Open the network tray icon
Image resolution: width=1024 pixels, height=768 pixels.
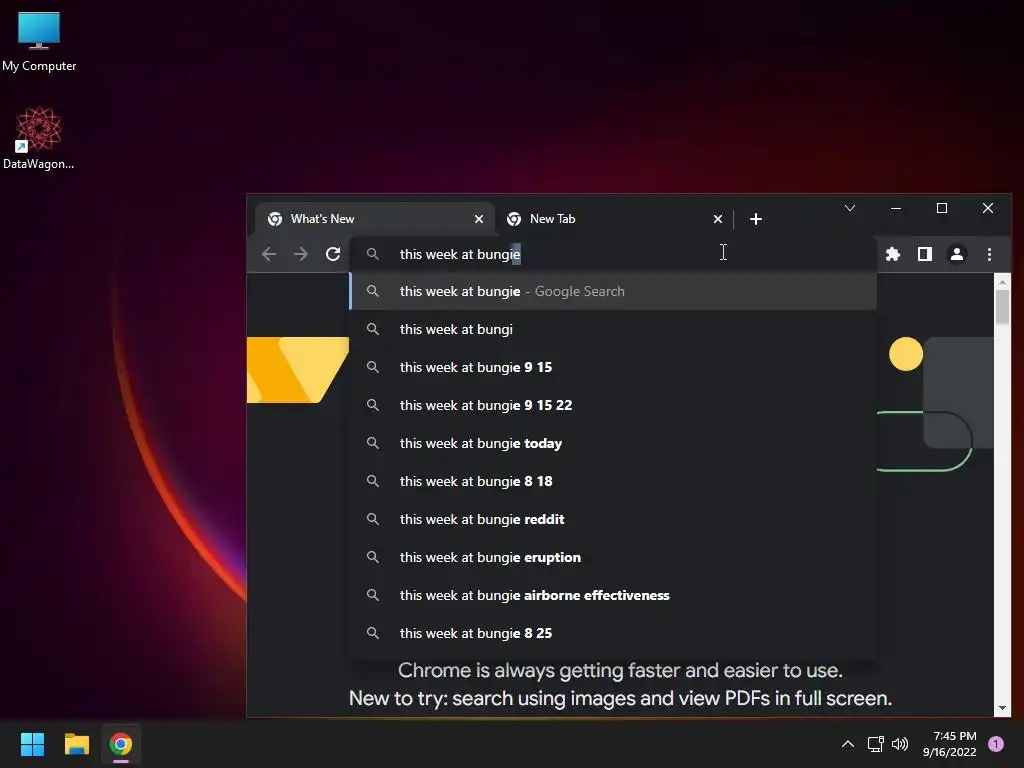[875, 744]
